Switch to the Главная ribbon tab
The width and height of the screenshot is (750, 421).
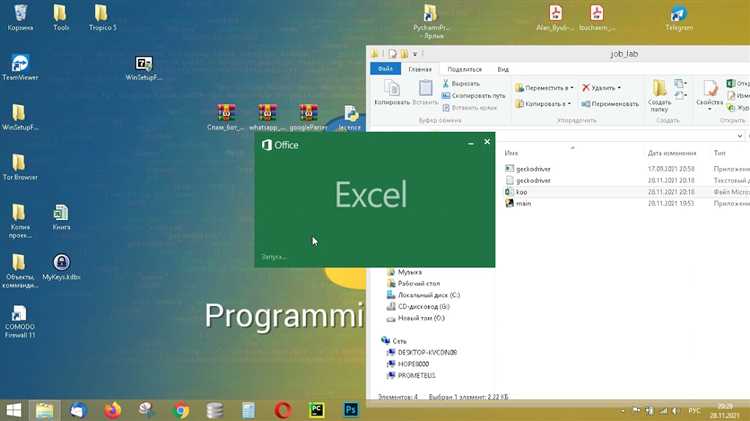[x=420, y=69]
